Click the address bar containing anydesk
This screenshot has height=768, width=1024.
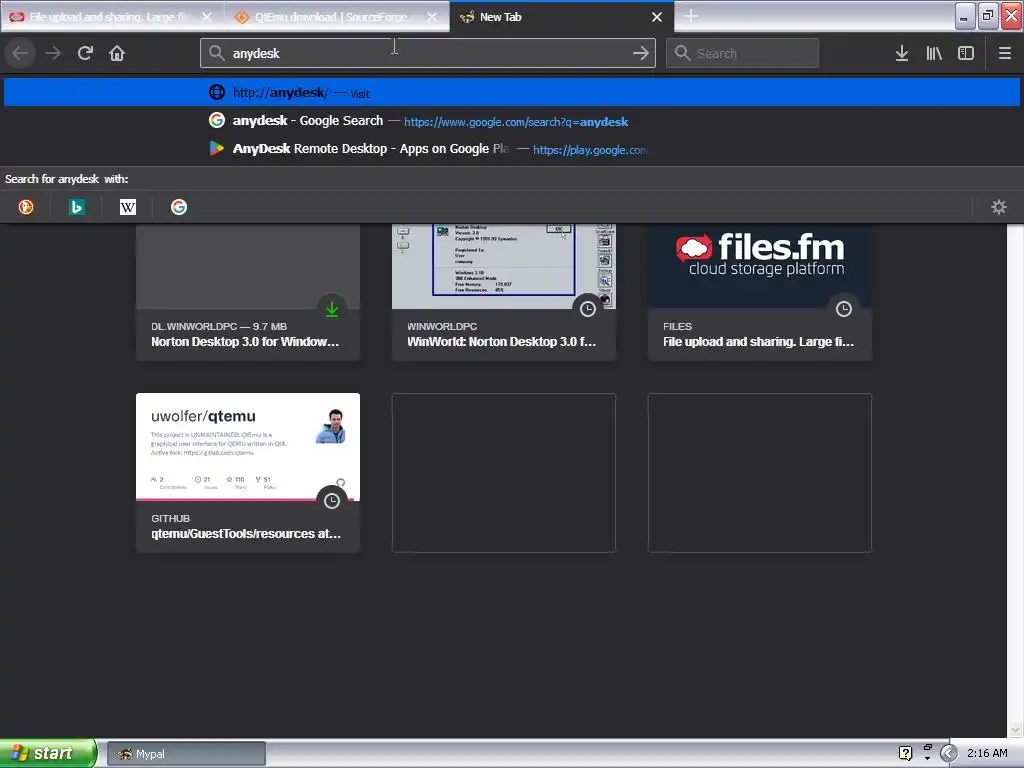coord(428,53)
